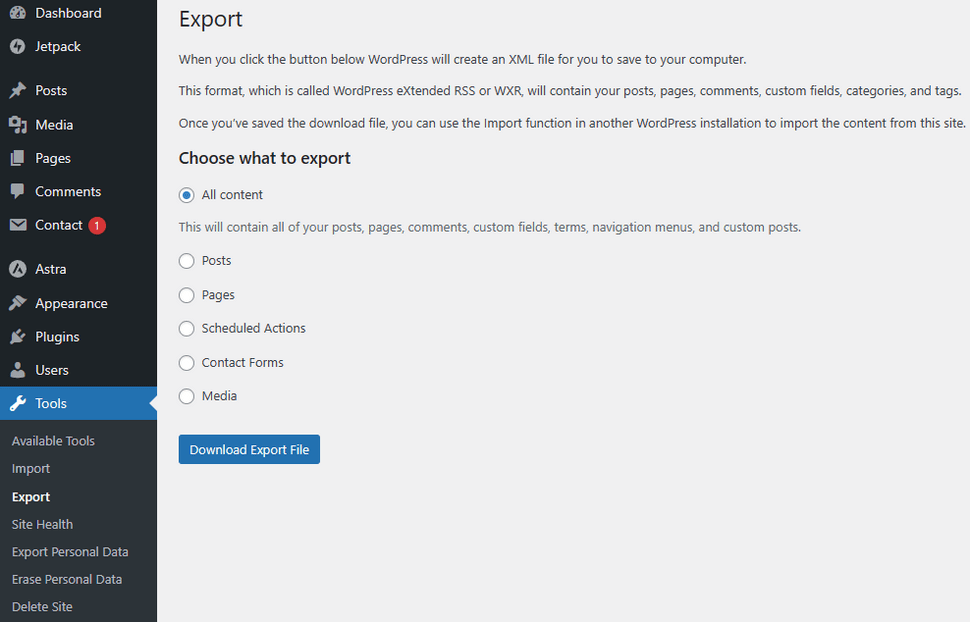This screenshot has width=970, height=622.
Task: Open Media library camera-music icon
Action: [18, 125]
